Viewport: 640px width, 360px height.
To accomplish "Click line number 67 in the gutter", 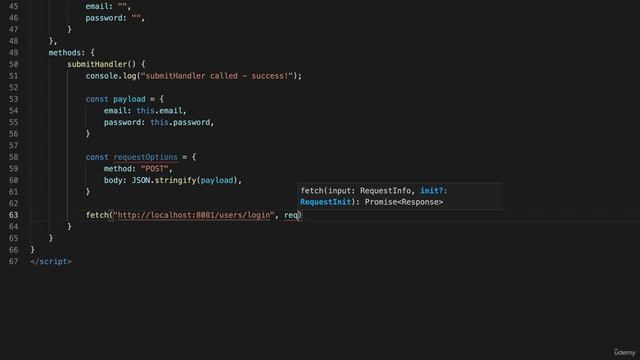I will [x=13, y=262].
